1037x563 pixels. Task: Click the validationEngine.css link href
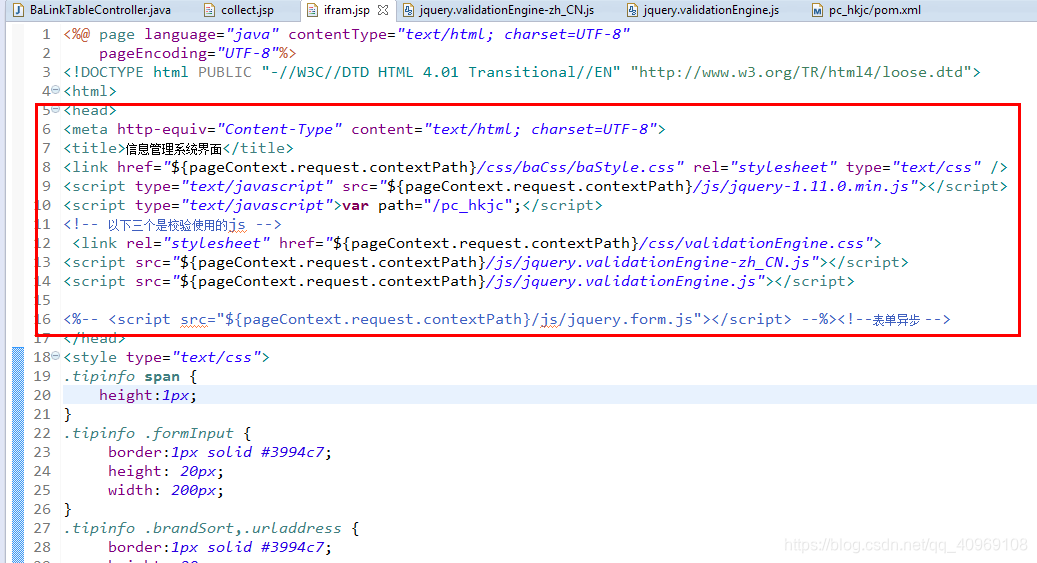(576, 243)
